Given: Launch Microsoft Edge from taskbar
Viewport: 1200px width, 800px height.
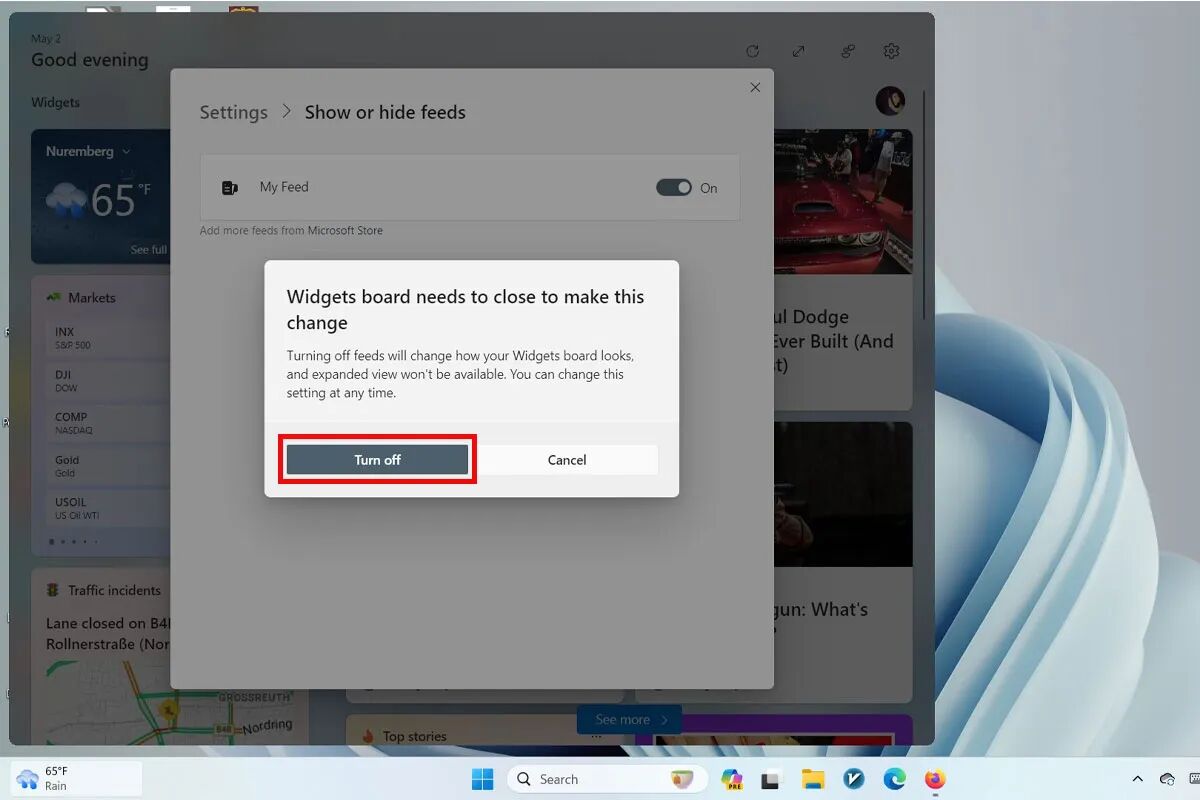Looking at the screenshot, I should tap(894, 779).
